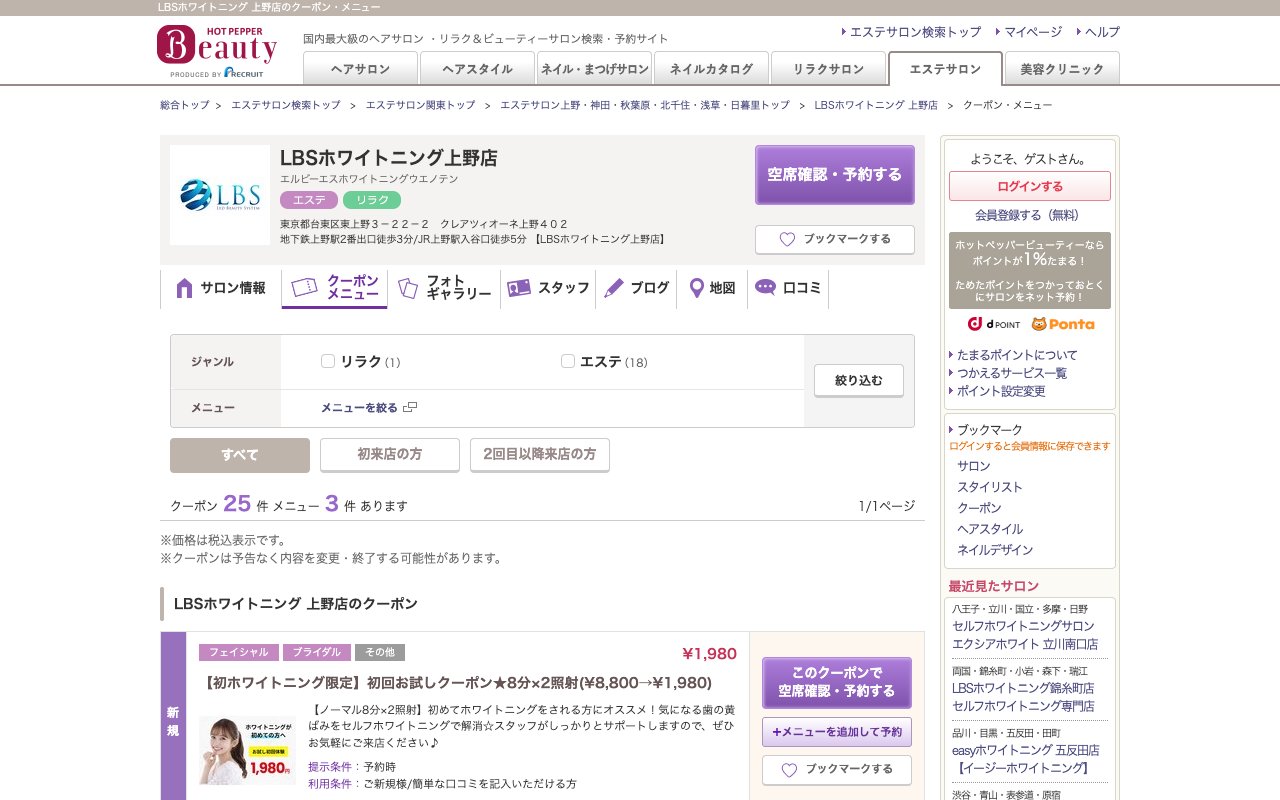The width and height of the screenshot is (1280, 800).
Task: Check the エステ (18) checkbox
Action: (568, 361)
